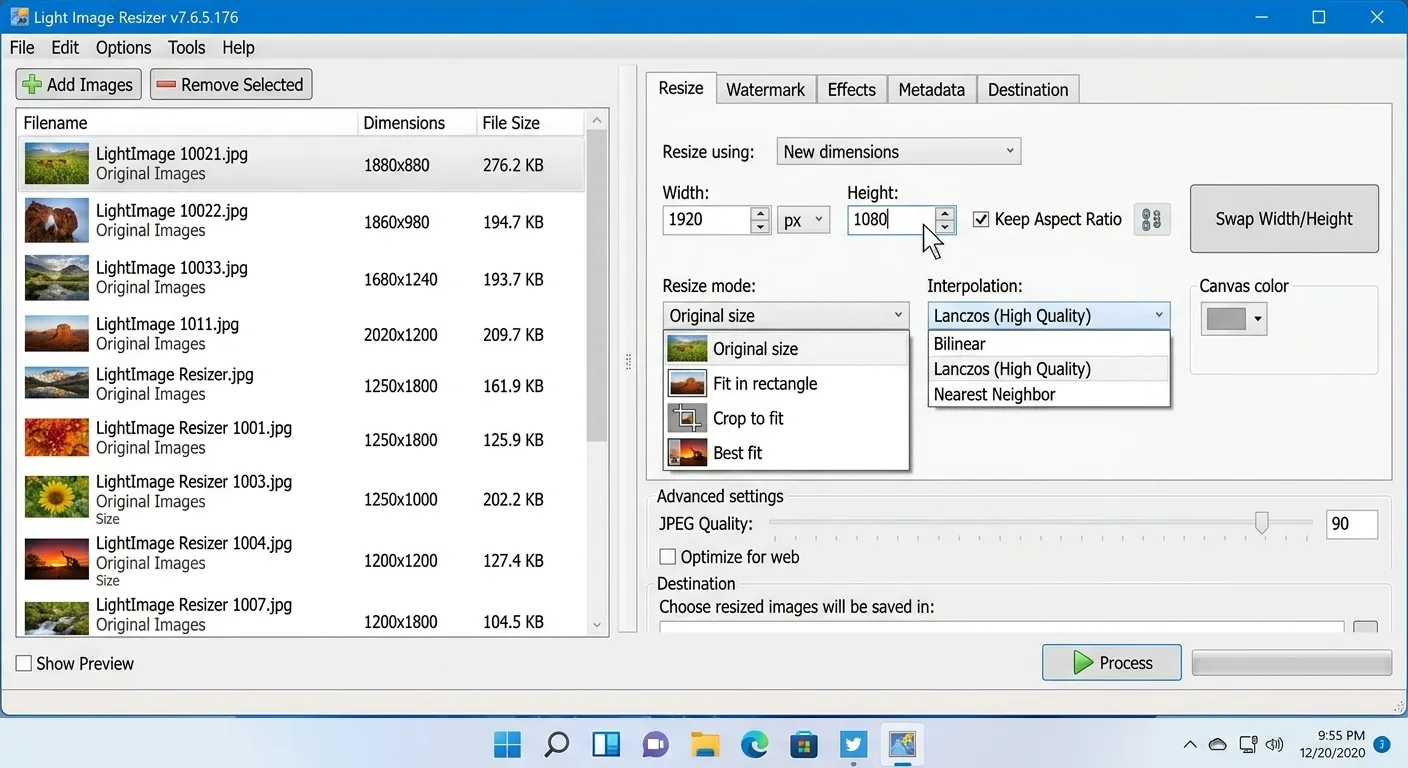Select the Best fit icon
This screenshot has width=1408, height=768.
(687, 453)
